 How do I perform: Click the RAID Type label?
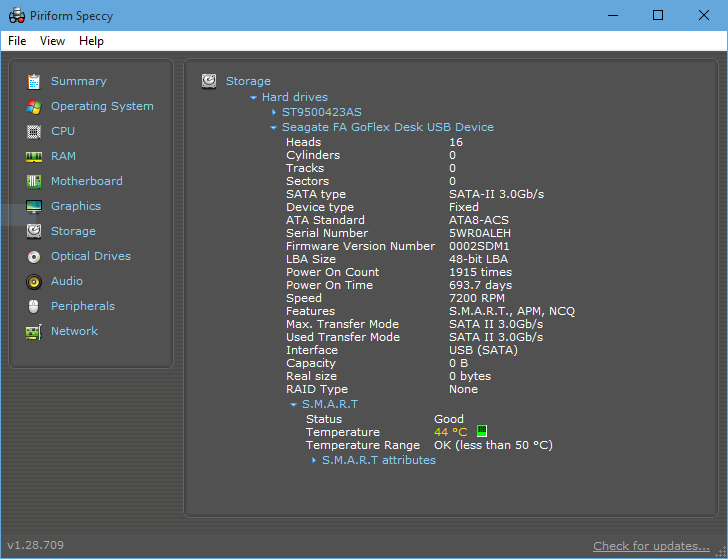coord(317,389)
